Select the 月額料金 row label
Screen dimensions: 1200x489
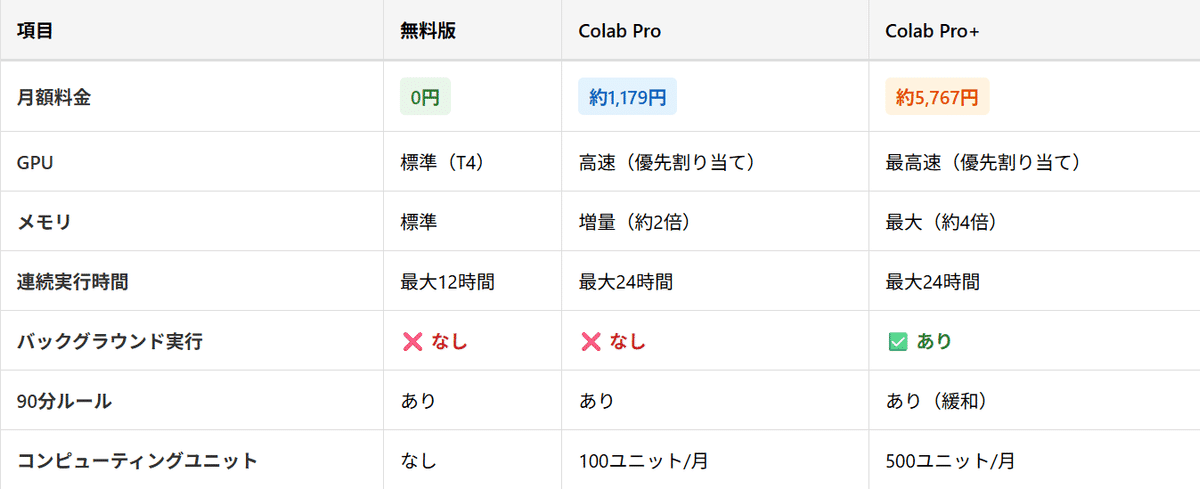(x=53, y=97)
